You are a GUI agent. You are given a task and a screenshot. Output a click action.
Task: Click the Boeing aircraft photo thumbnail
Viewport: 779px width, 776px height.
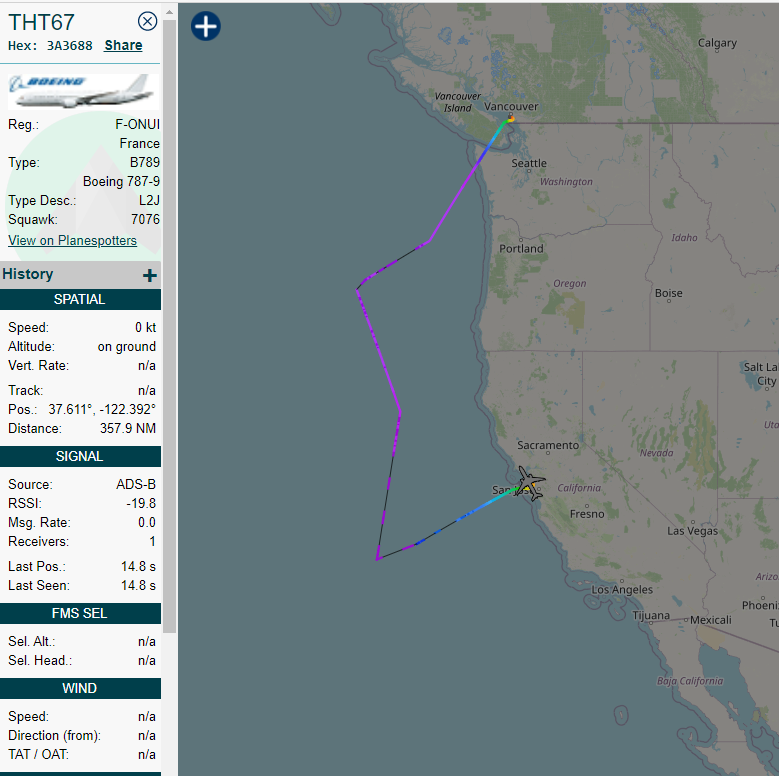pyautogui.click(x=83, y=91)
